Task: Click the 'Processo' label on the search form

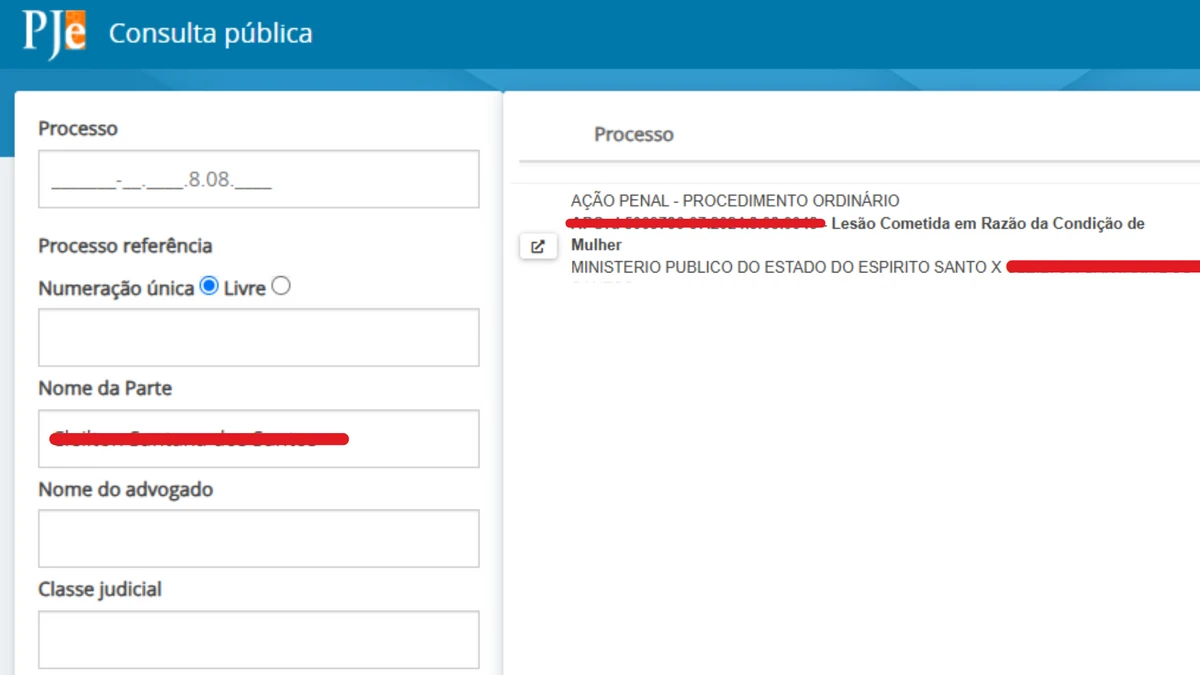Action: 77,128
